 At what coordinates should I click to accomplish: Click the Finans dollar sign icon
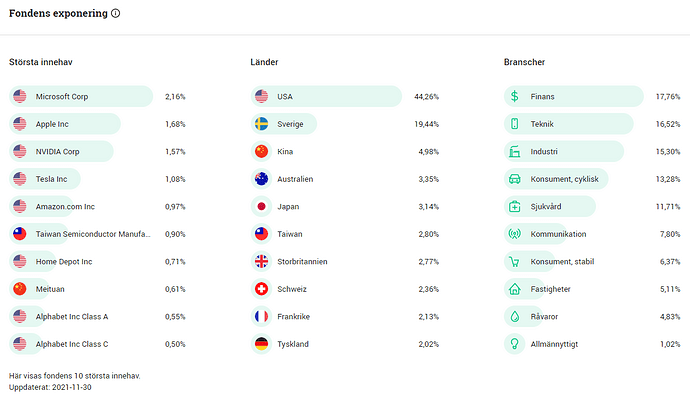514,97
